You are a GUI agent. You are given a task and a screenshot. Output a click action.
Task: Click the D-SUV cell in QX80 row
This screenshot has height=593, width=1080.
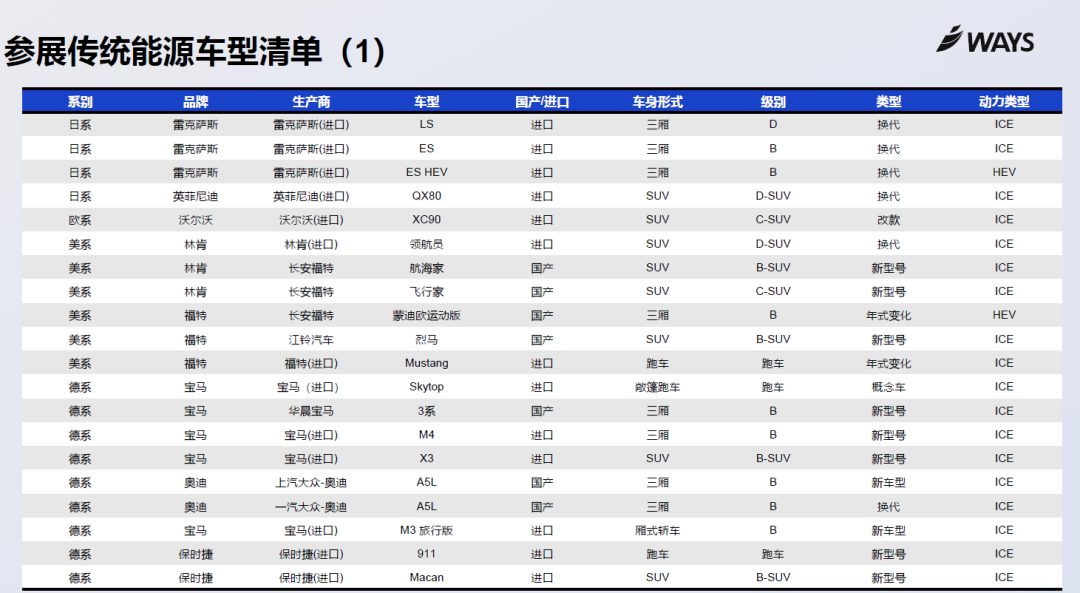[773, 196]
